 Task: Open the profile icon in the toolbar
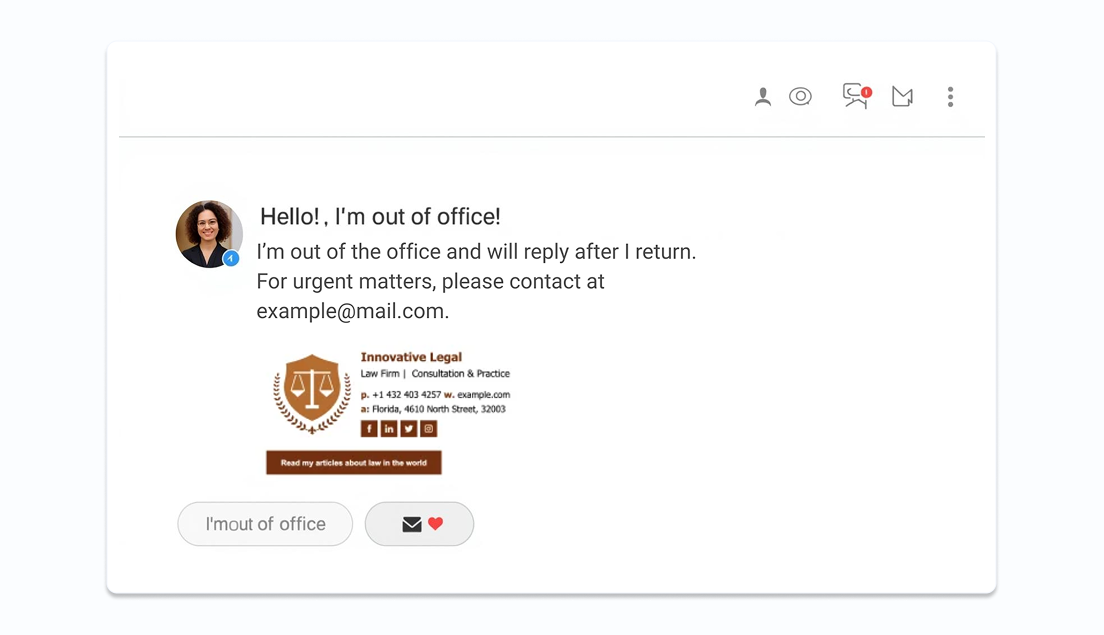763,96
